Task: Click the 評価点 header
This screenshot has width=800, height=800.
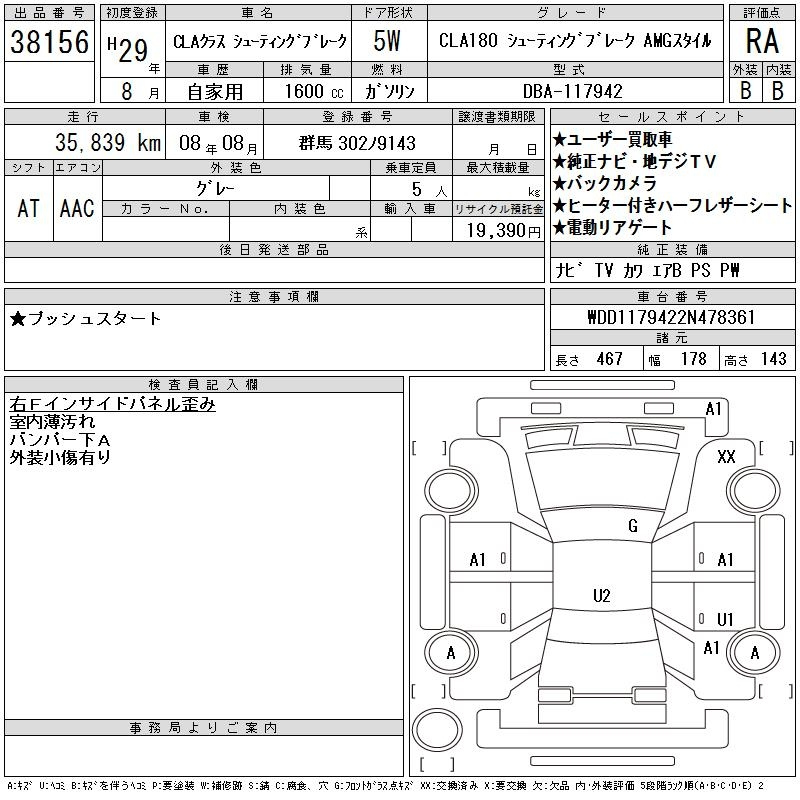Action: point(762,13)
